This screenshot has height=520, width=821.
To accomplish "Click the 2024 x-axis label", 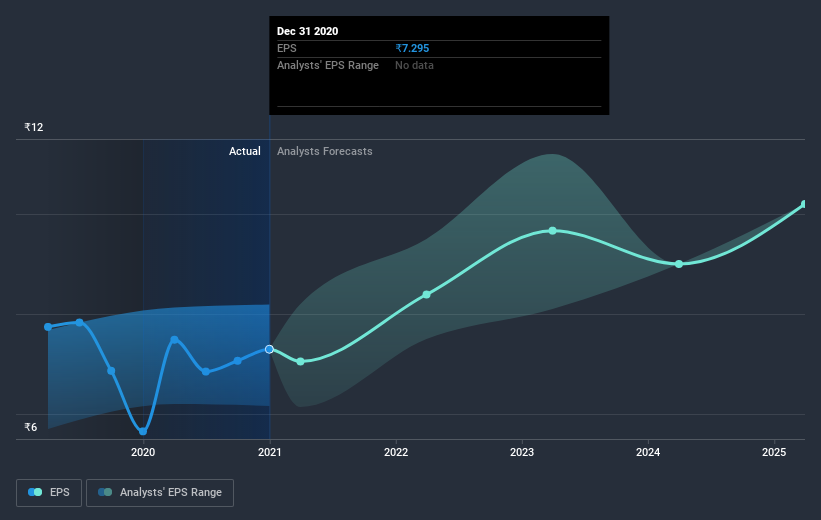I will click(x=648, y=452).
